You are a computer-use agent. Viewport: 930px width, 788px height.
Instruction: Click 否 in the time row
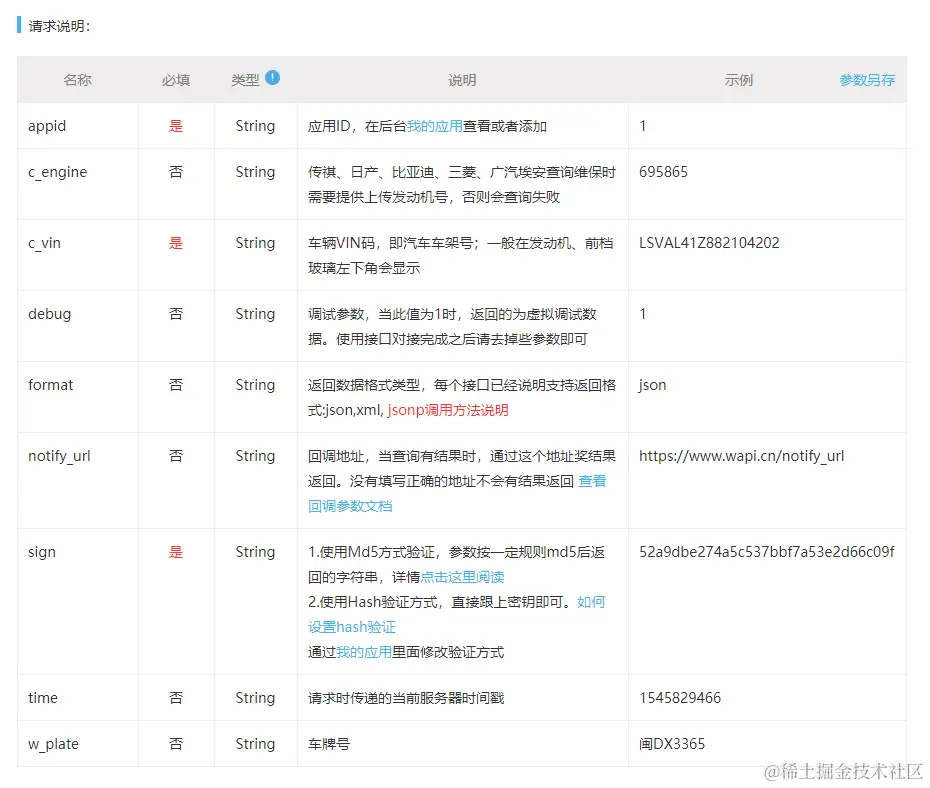tap(176, 698)
